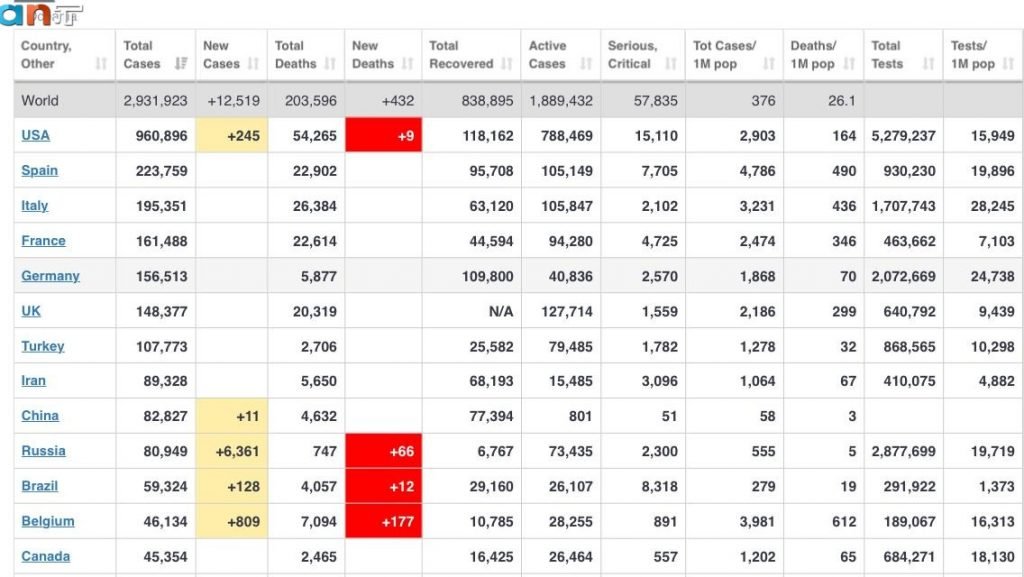Sort by New Deaths arrow icon

click(x=407, y=64)
